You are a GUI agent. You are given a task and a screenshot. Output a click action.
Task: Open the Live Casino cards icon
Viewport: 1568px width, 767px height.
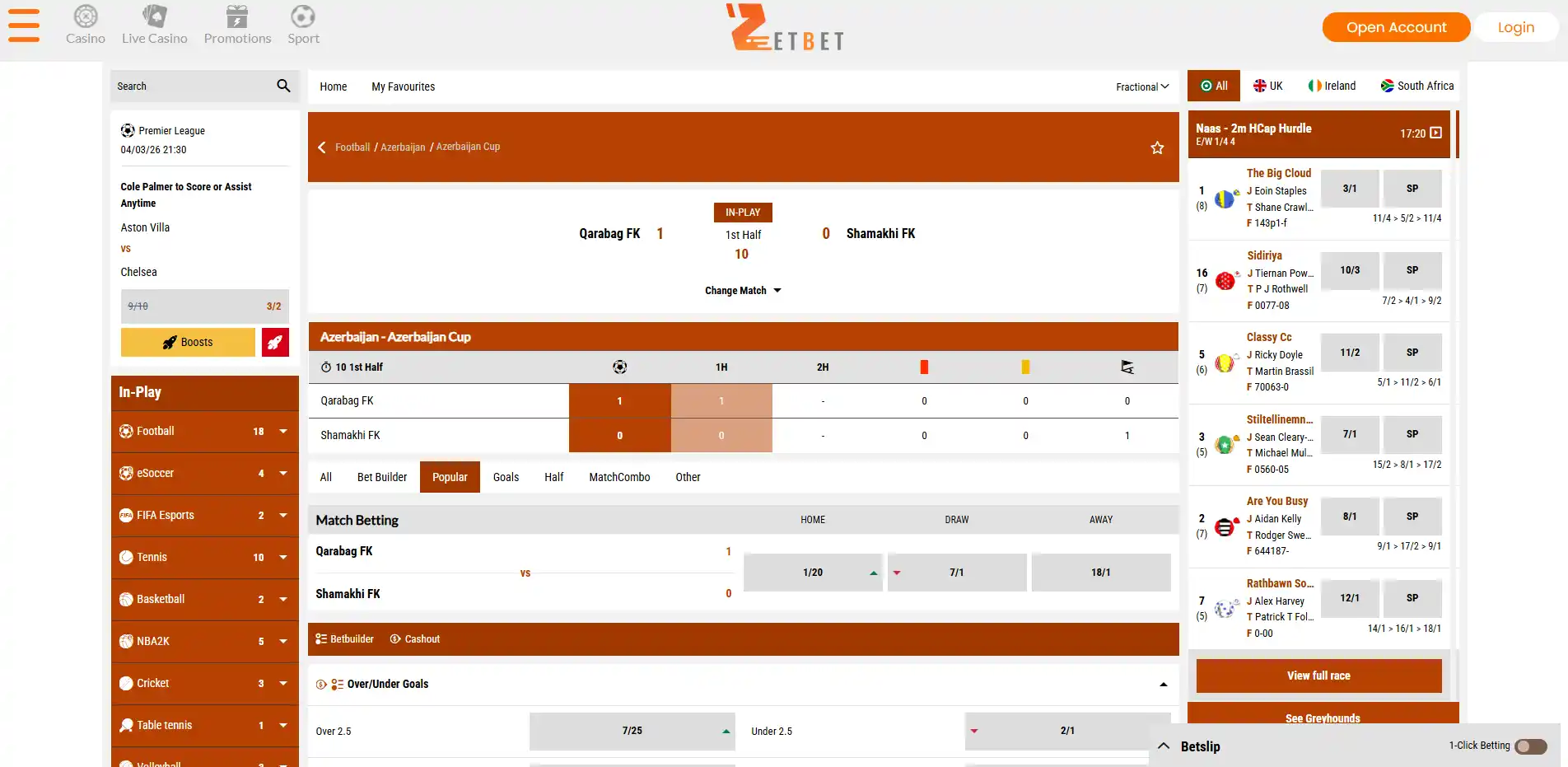155,16
